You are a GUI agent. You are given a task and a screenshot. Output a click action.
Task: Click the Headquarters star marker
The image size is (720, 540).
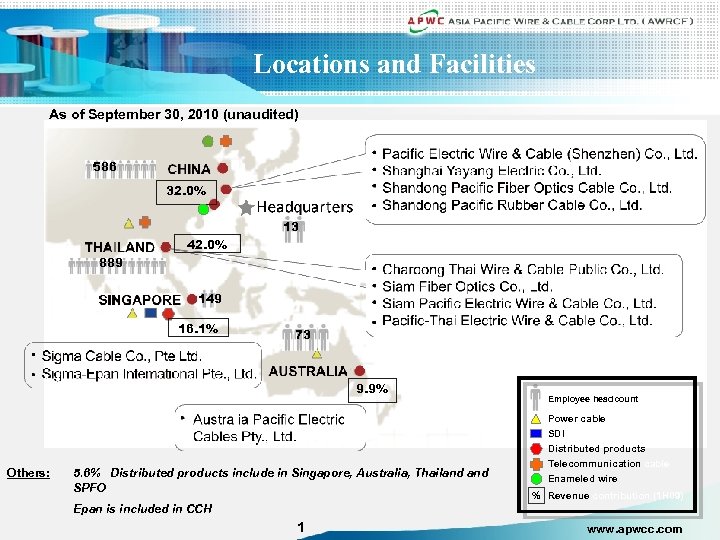[247, 208]
